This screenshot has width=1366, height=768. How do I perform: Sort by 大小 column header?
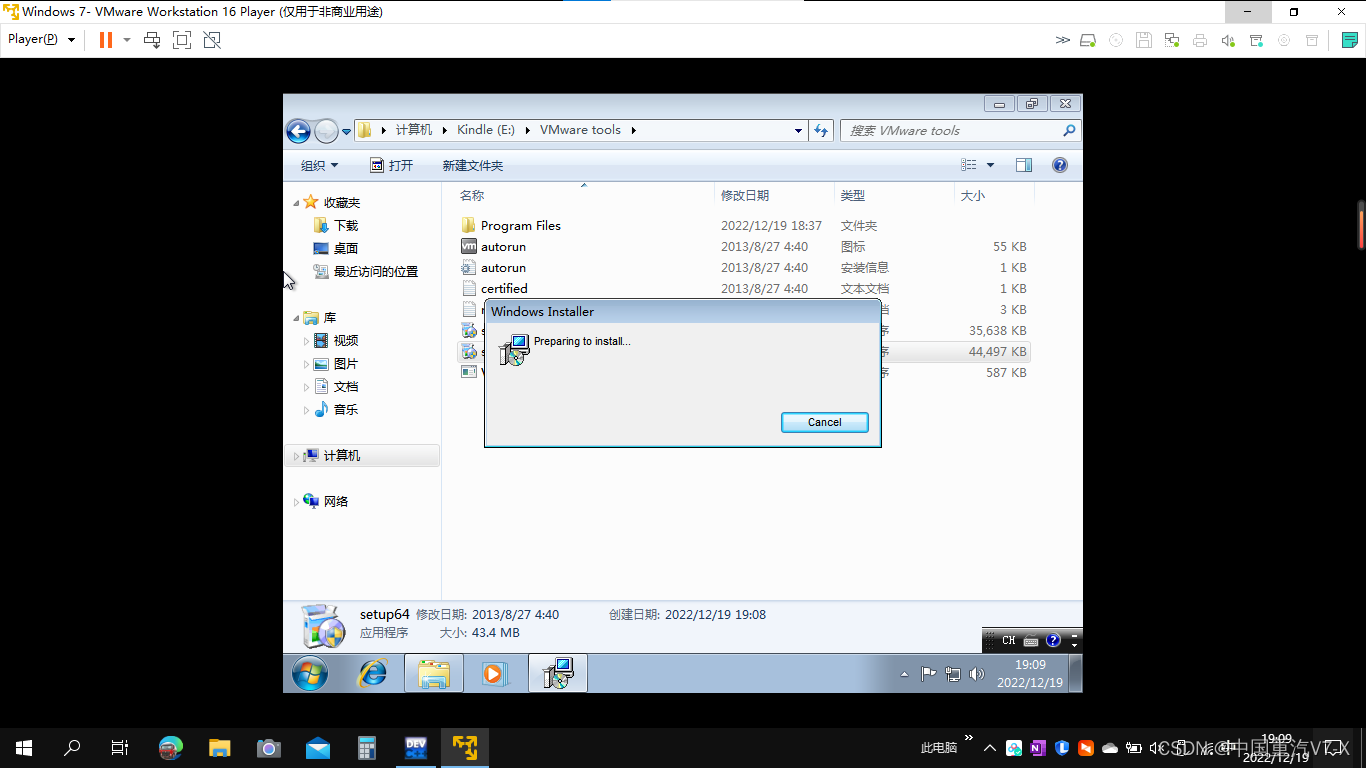pos(994,195)
